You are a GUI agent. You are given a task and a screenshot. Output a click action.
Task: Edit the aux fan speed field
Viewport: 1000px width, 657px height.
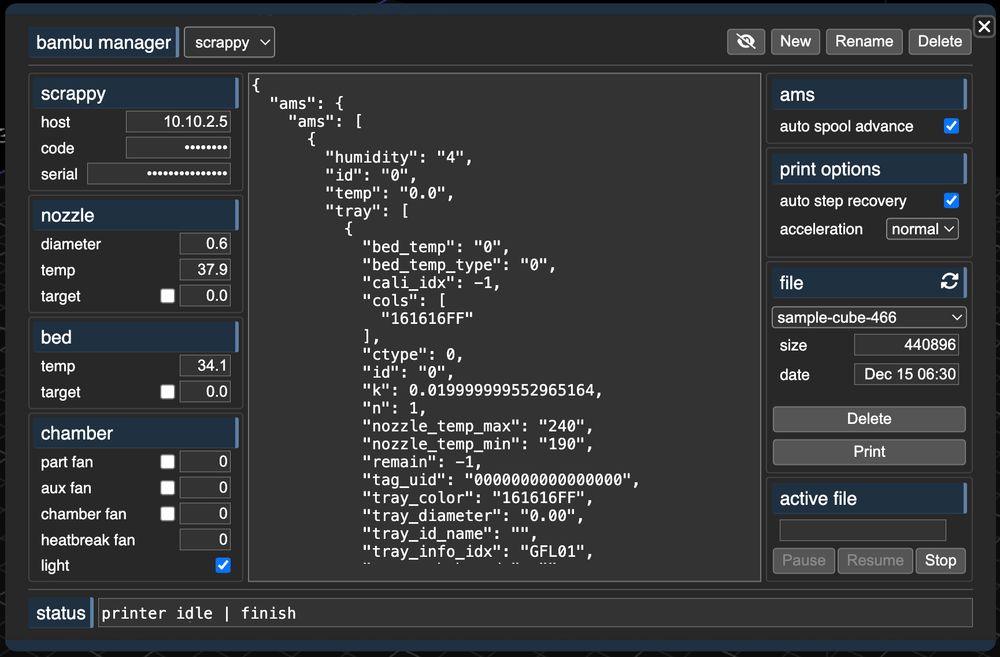point(205,488)
